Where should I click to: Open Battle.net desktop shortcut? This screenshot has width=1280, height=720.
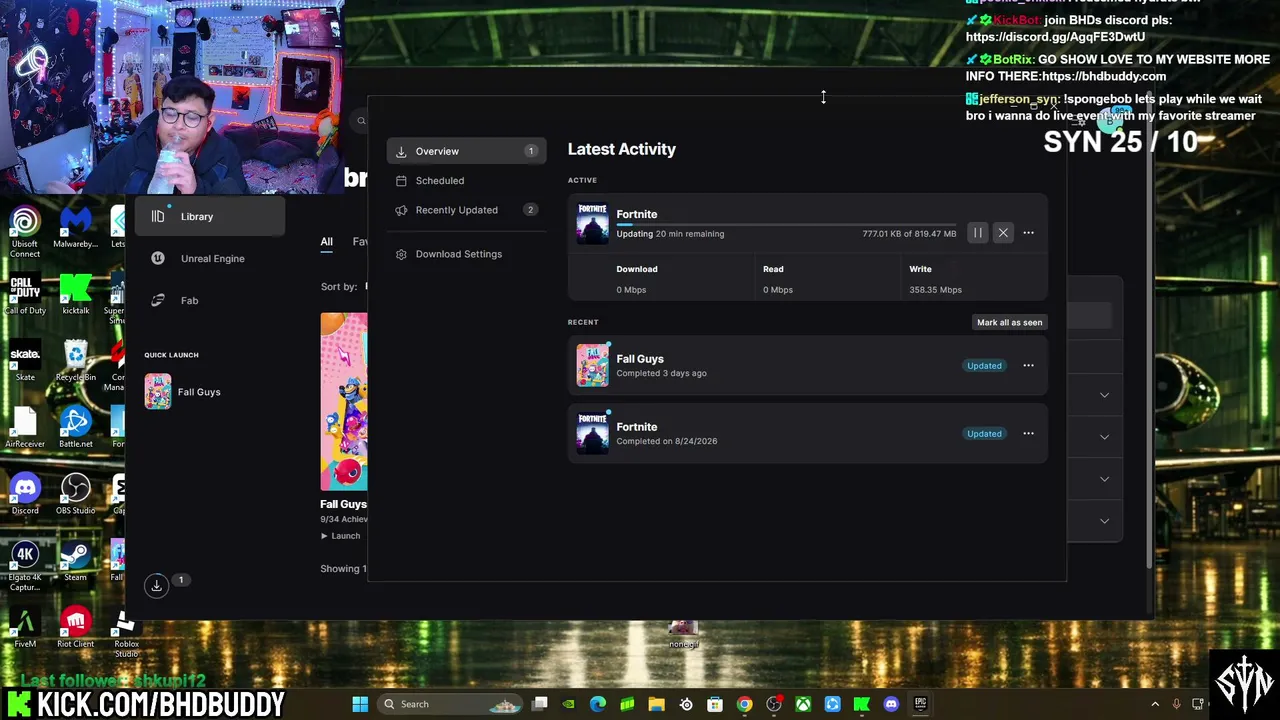click(76, 429)
